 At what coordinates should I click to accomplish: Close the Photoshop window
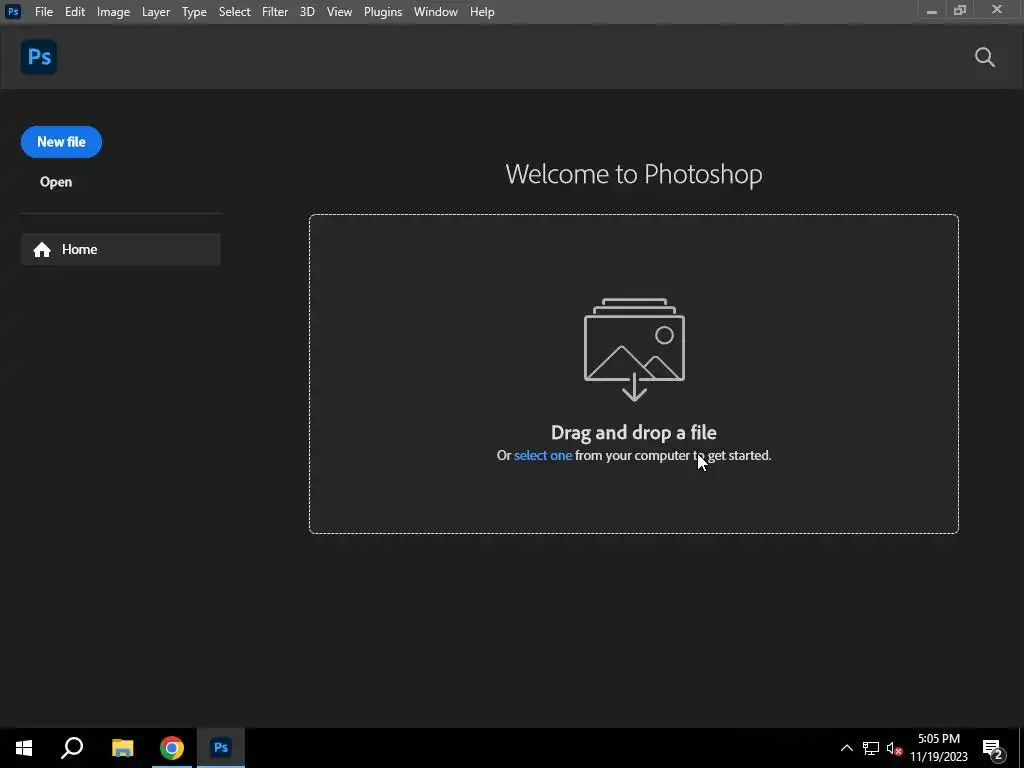click(x=997, y=10)
